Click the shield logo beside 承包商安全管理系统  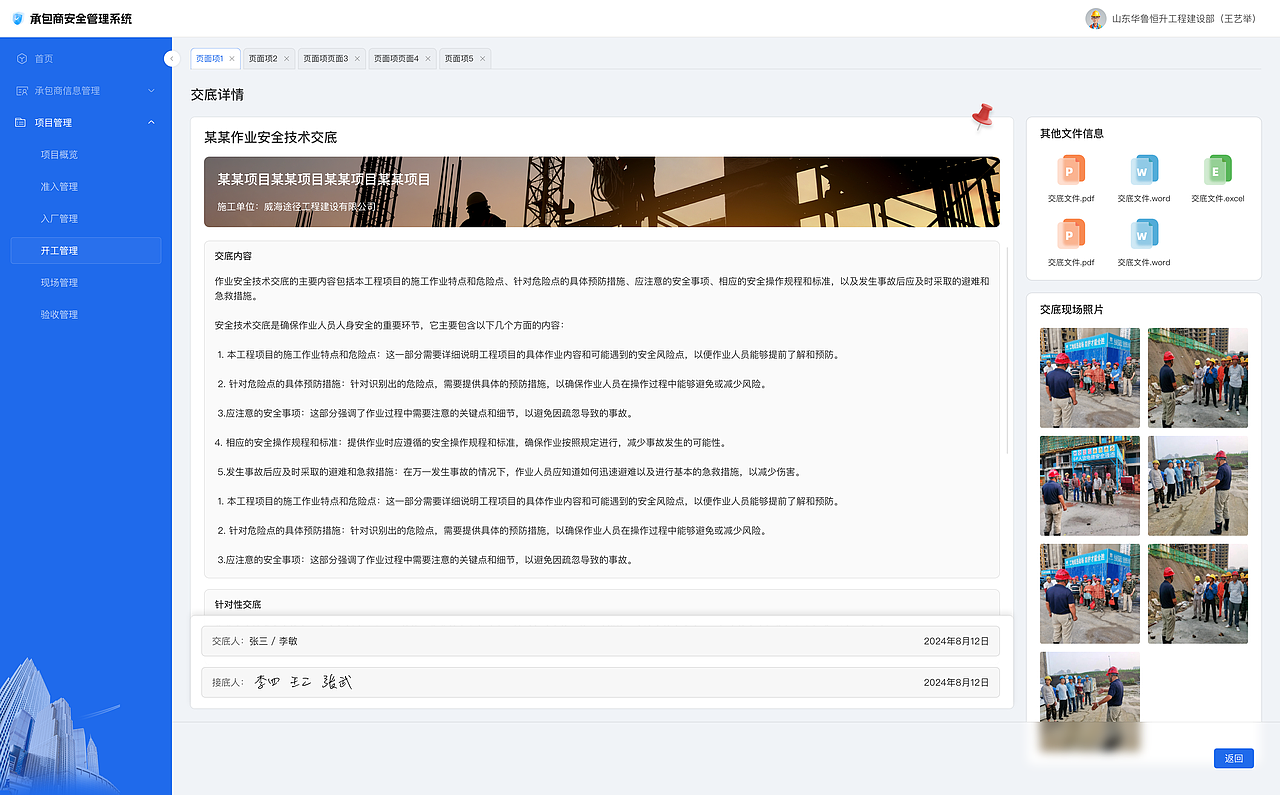(x=17, y=18)
